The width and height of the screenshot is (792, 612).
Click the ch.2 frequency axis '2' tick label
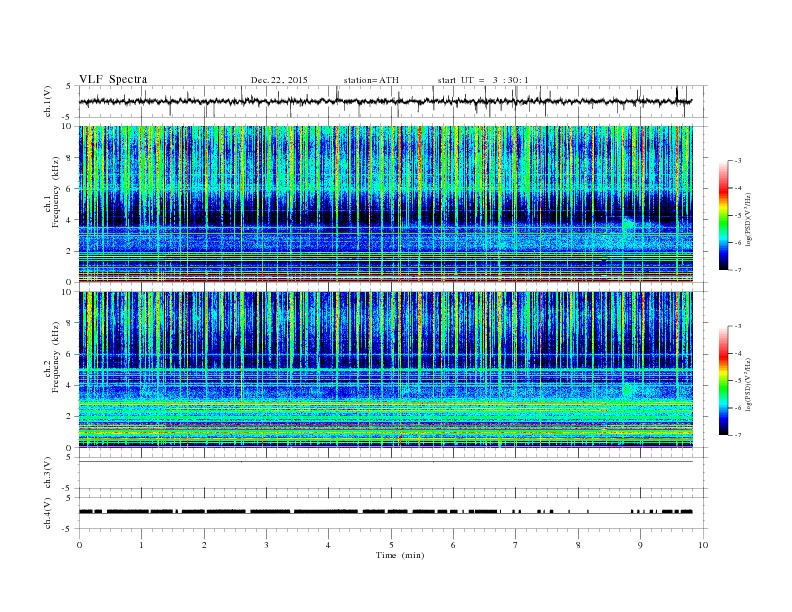[x=70, y=417]
